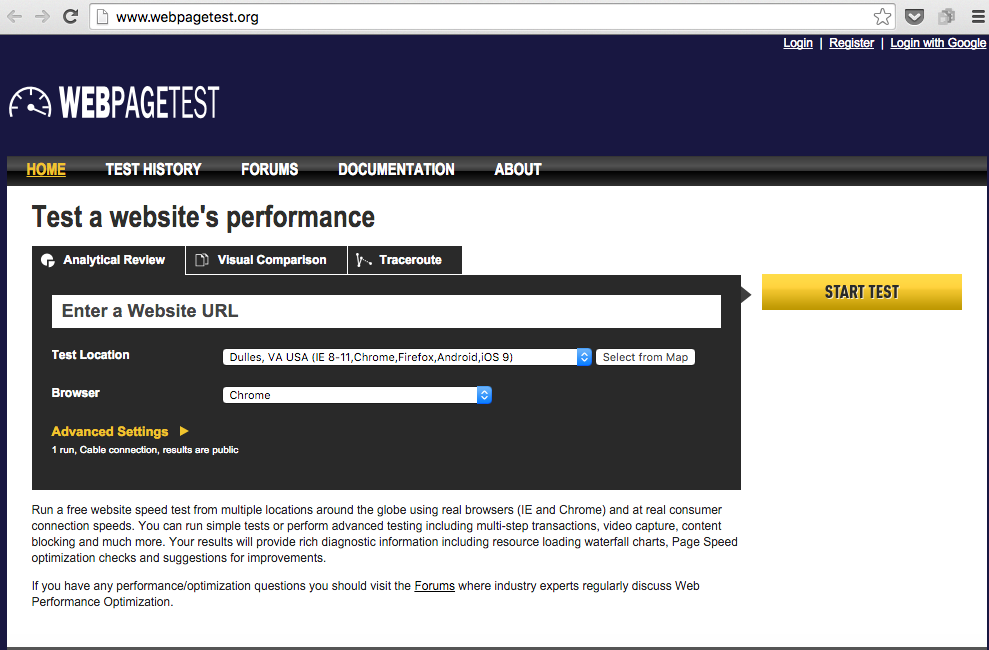
Task: Open the Register link
Action: point(851,43)
